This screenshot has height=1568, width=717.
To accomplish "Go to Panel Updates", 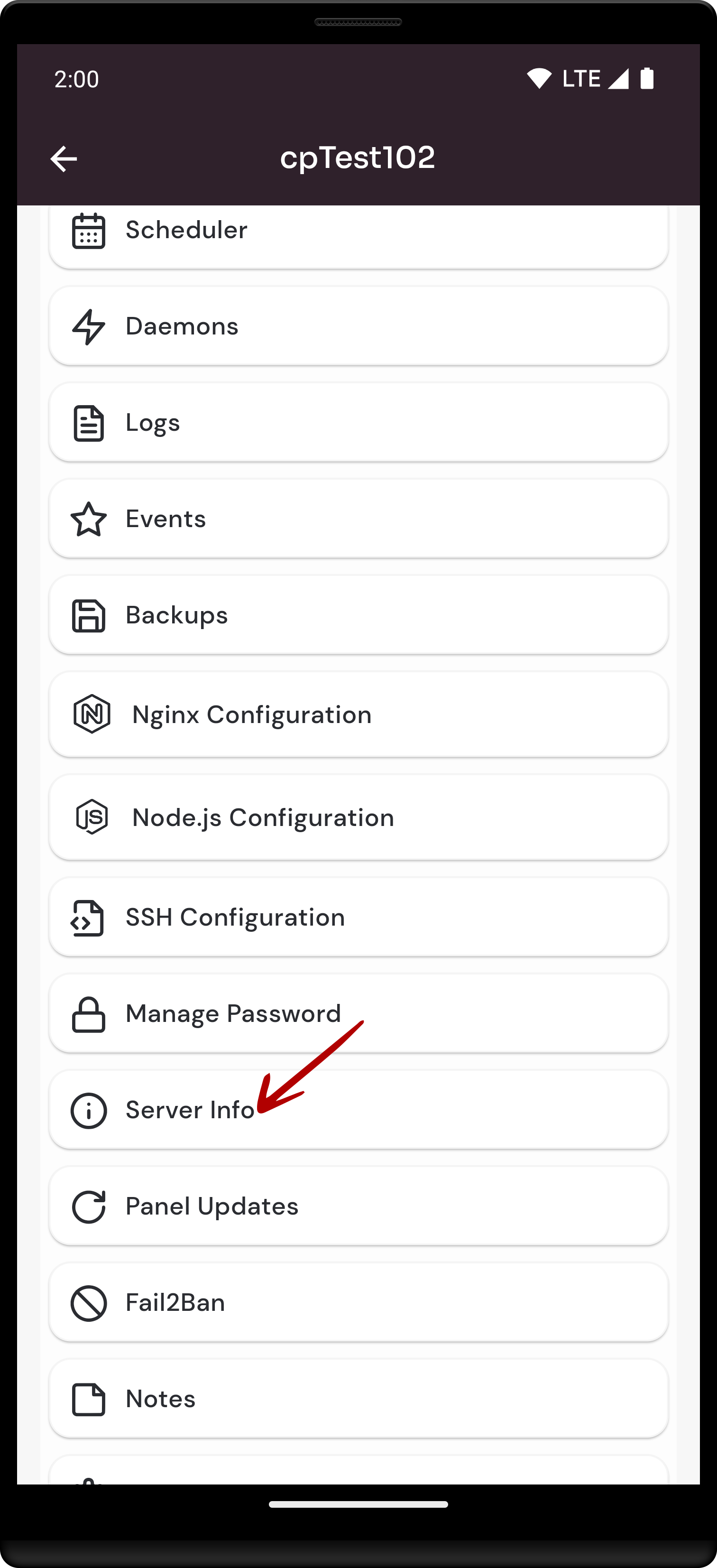I will [x=358, y=1206].
